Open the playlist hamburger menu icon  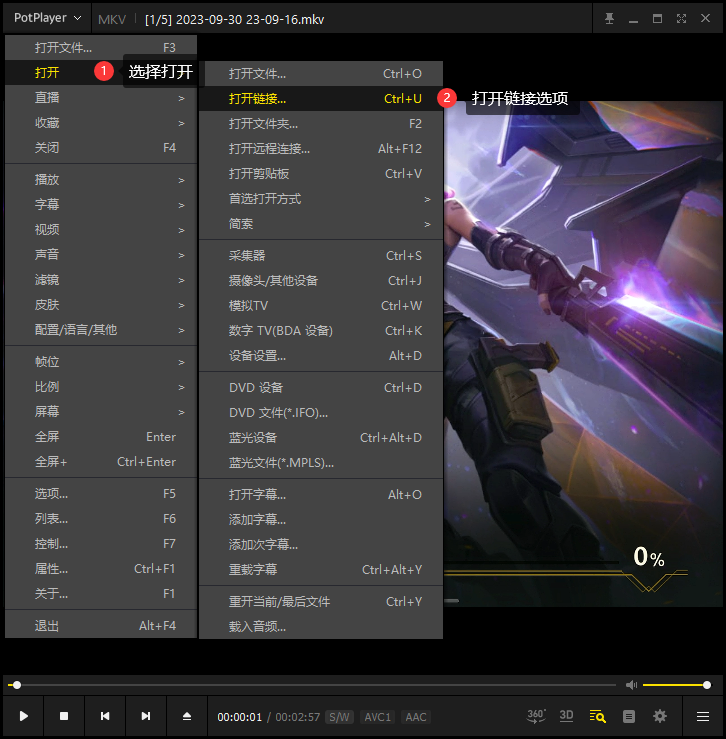tap(703, 716)
